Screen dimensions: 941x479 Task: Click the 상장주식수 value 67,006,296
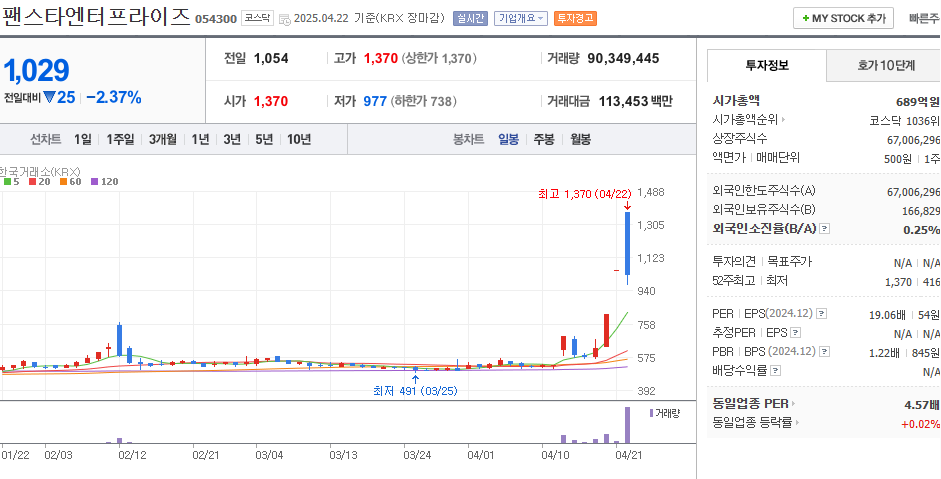913,140
